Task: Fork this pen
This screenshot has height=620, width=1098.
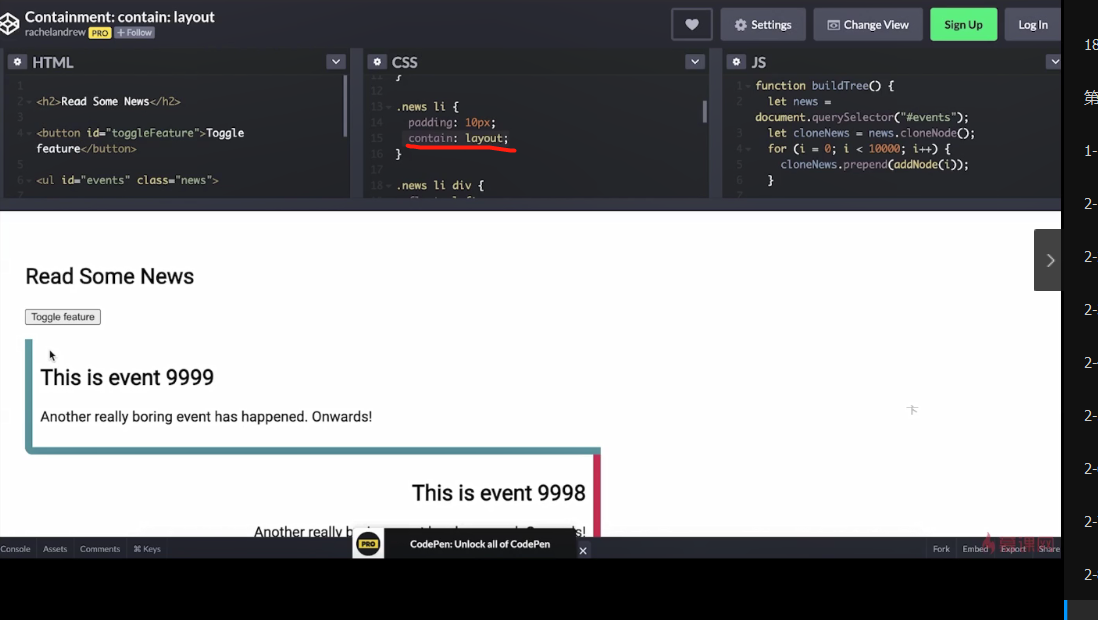Action: (941, 549)
